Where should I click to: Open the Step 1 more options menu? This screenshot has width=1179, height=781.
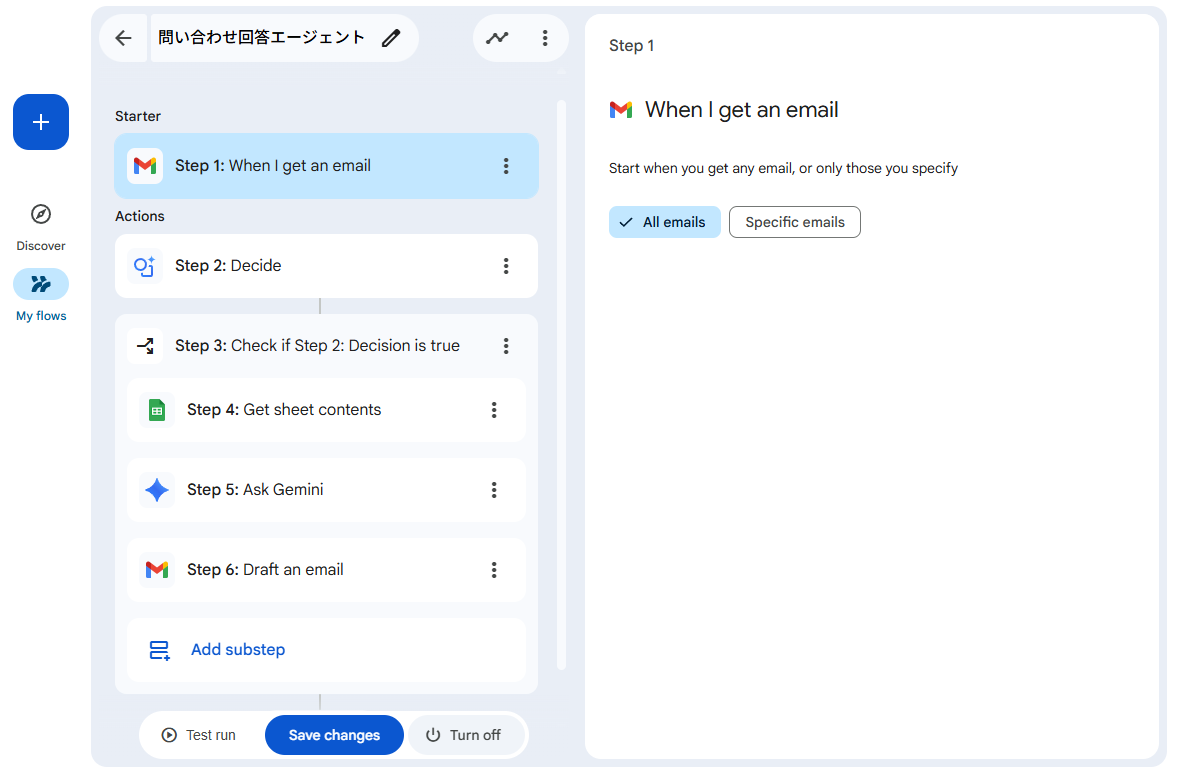(x=506, y=166)
